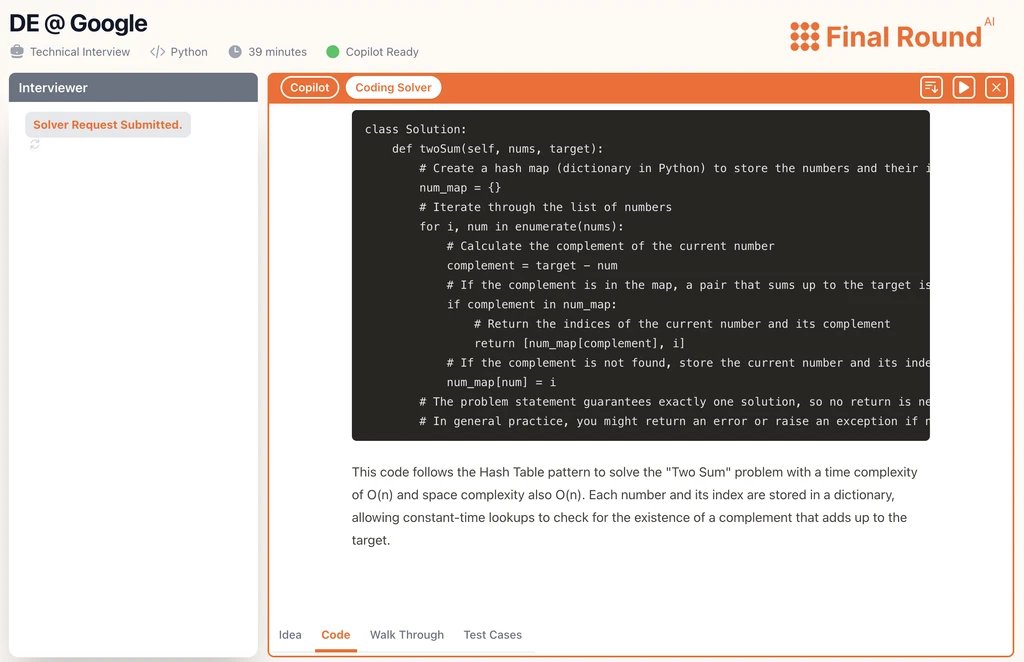This screenshot has width=1024, height=662.
Task: Switch to the Copilot tab
Action: click(310, 87)
